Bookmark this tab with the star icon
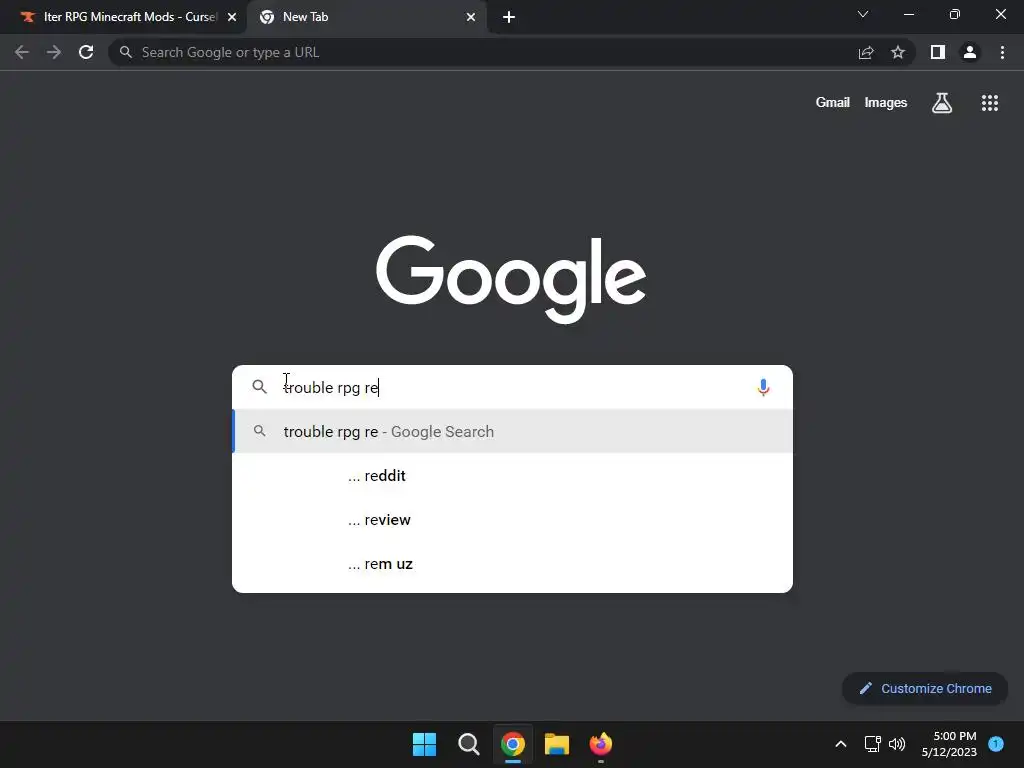The height and width of the screenshot is (768, 1024). pyautogui.click(x=898, y=52)
